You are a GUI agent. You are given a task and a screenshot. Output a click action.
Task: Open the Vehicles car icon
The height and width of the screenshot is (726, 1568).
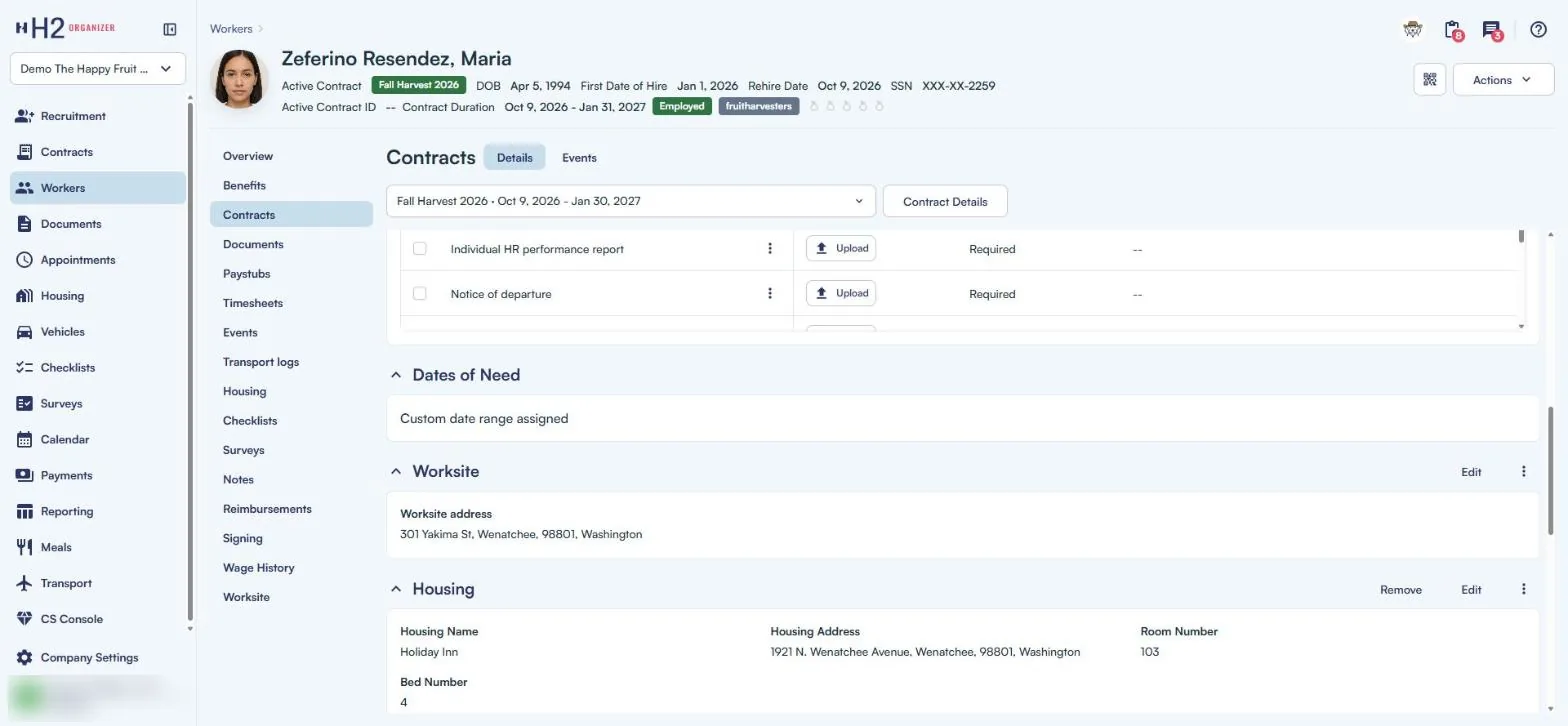click(25, 332)
